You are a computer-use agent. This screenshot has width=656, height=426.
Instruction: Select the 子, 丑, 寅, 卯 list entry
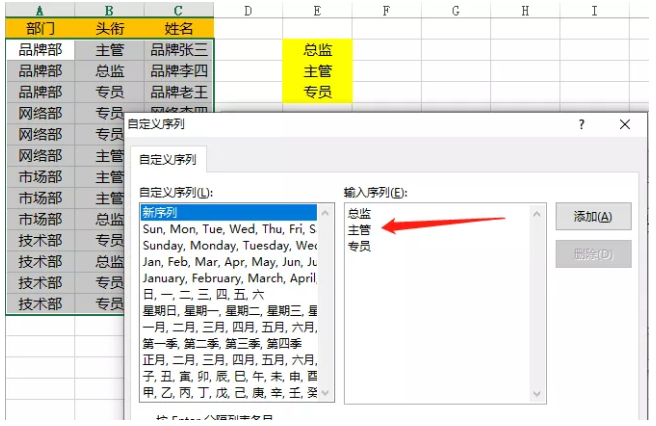(x=229, y=376)
